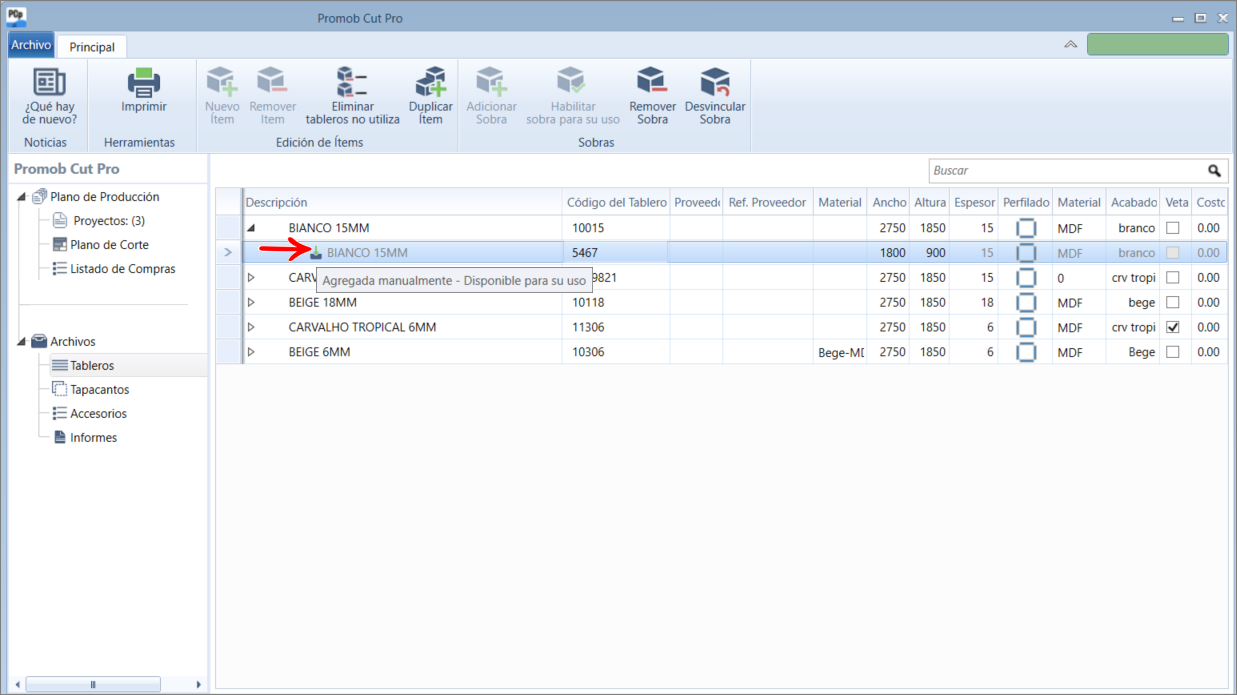
Task: Expand the row with code 9821
Action: 251,278
